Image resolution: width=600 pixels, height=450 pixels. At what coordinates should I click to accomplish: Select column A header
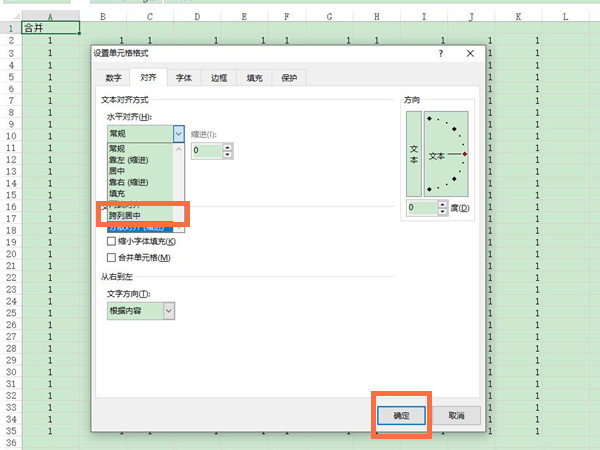[x=51, y=16]
